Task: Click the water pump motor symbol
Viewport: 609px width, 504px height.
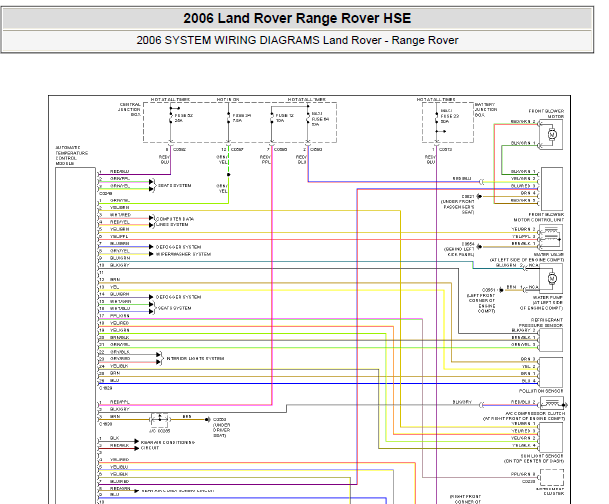Action: pyautogui.click(x=552, y=279)
